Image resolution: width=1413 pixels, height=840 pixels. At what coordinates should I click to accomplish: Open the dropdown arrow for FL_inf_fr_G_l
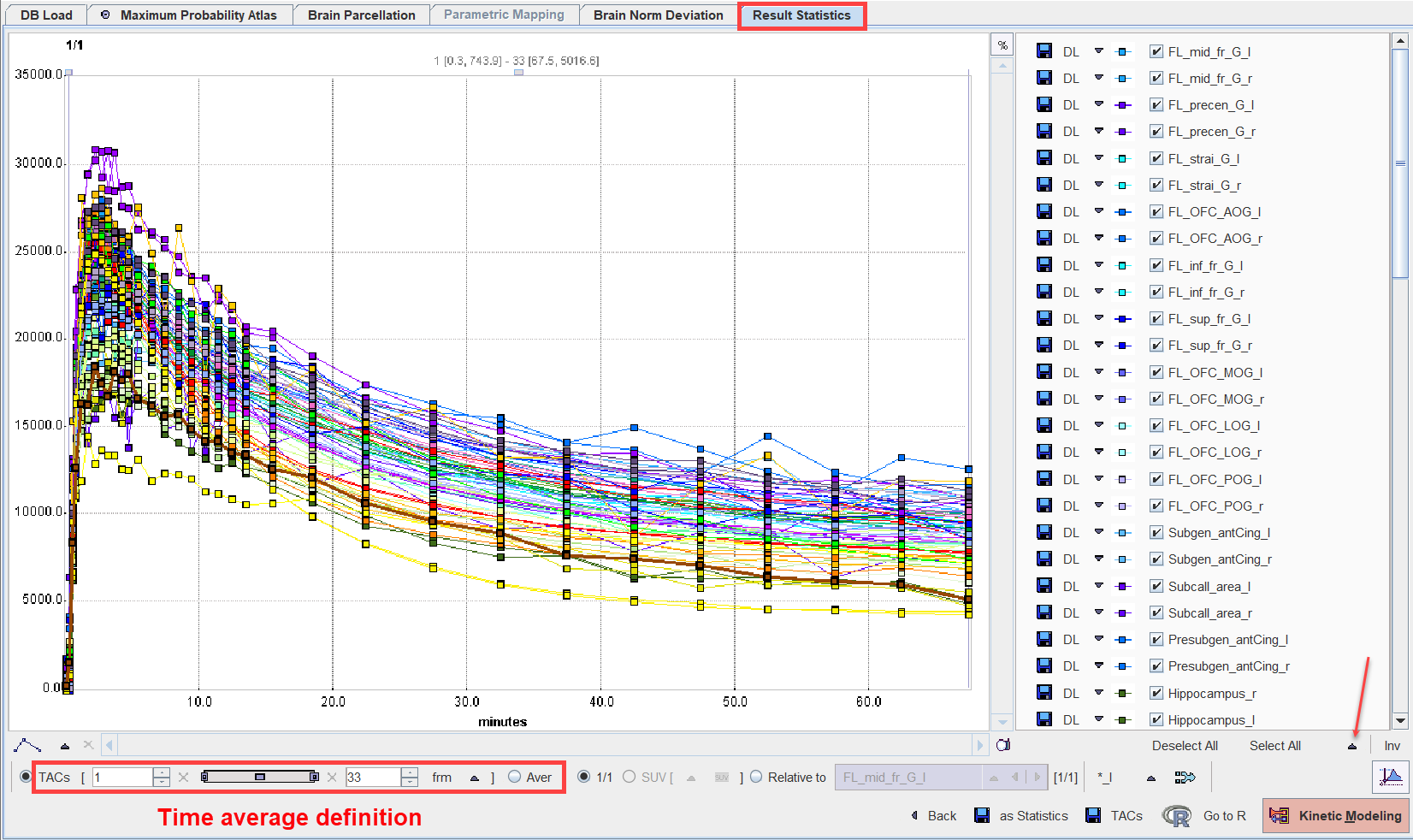pyautogui.click(x=1099, y=265)
